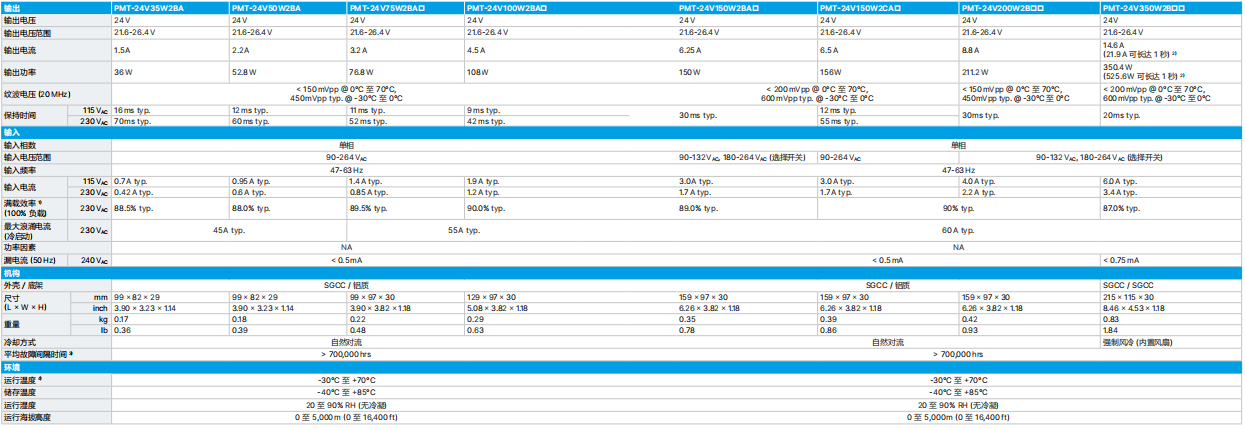Click the 52.8 W output power cell
1245x429 pixels.
(x=246, y=71)
